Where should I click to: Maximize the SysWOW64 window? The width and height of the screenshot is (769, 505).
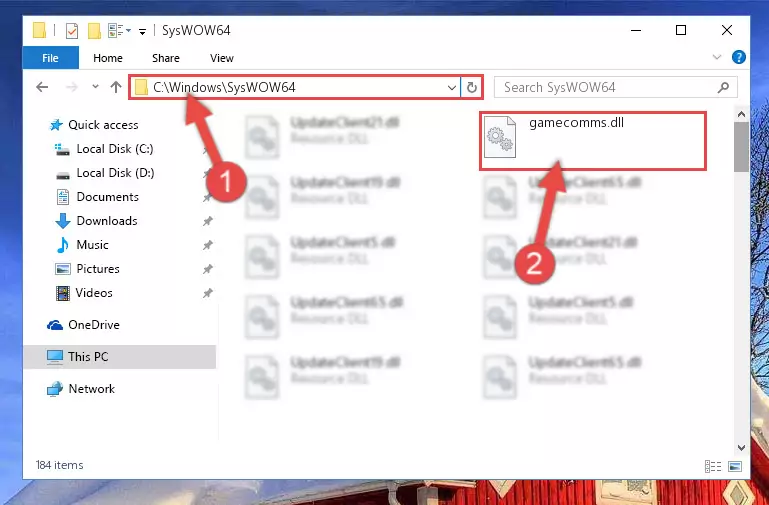[681, 30]
